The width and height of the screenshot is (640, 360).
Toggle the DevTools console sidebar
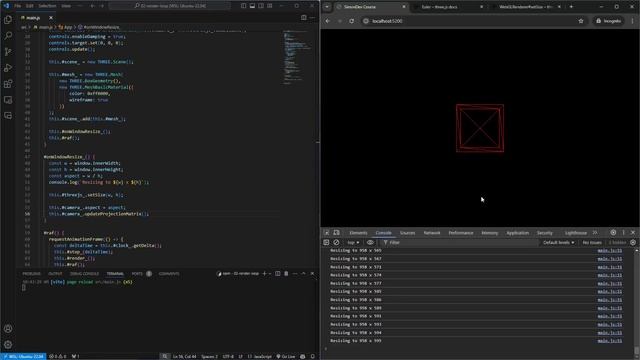[326, 242]
